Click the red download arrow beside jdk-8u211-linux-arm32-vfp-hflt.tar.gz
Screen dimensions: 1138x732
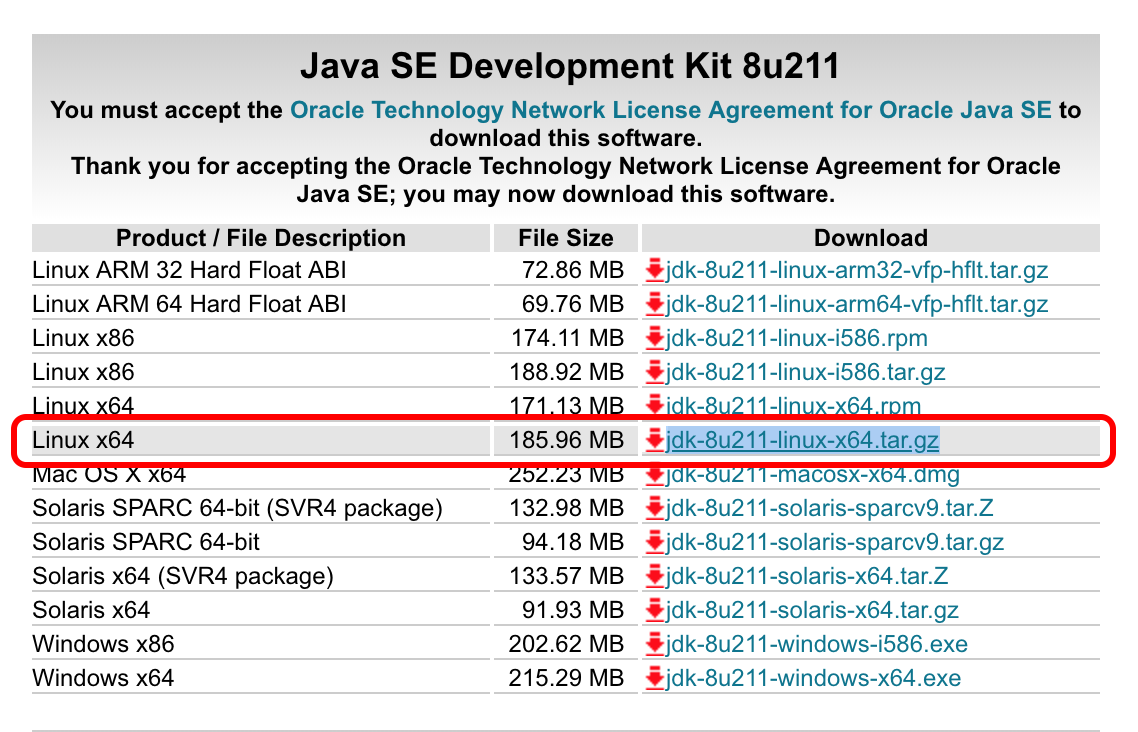point(655,270)
